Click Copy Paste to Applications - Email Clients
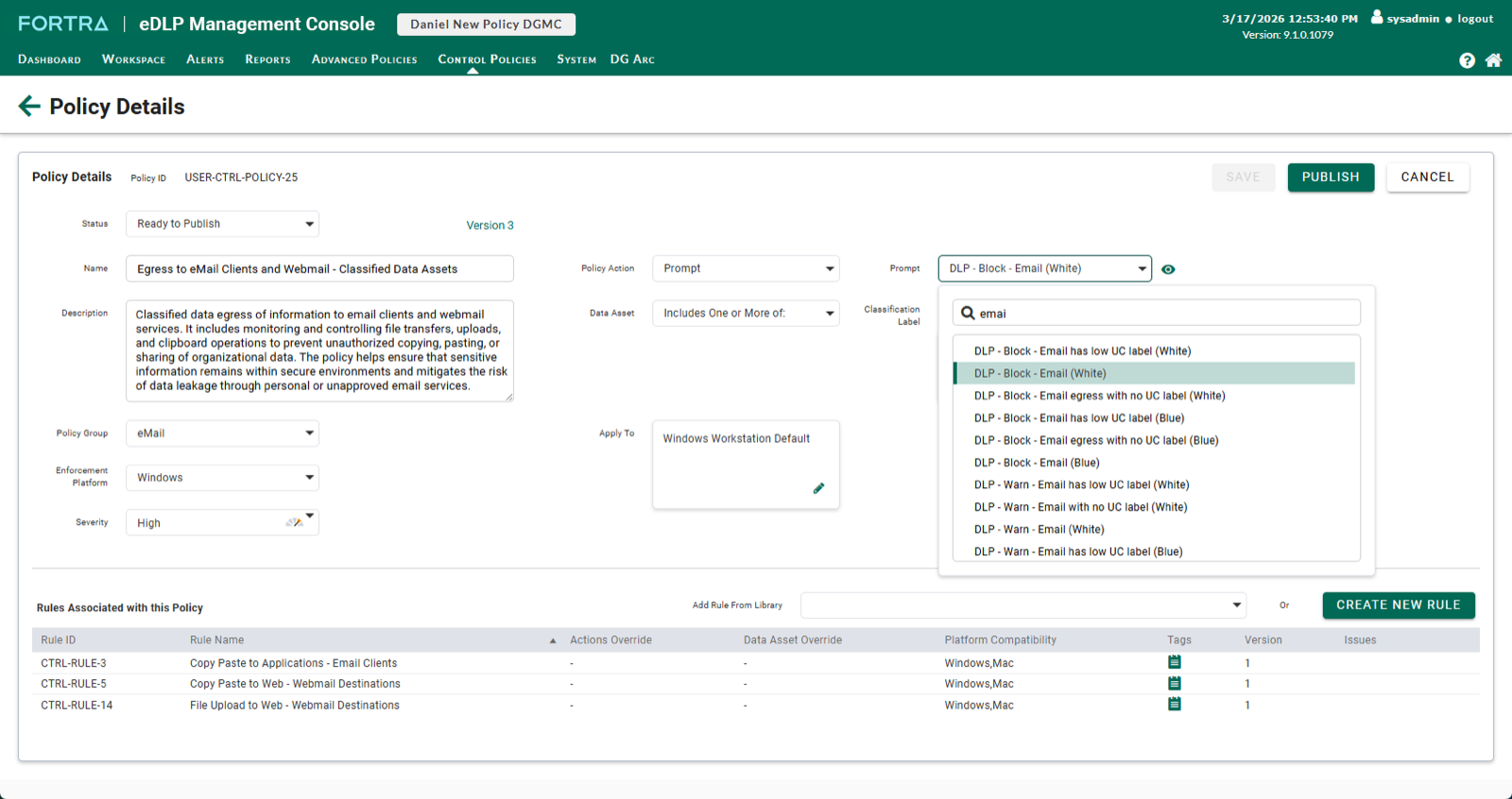Viewport: 1512px width, 799px height. (293, 663)
